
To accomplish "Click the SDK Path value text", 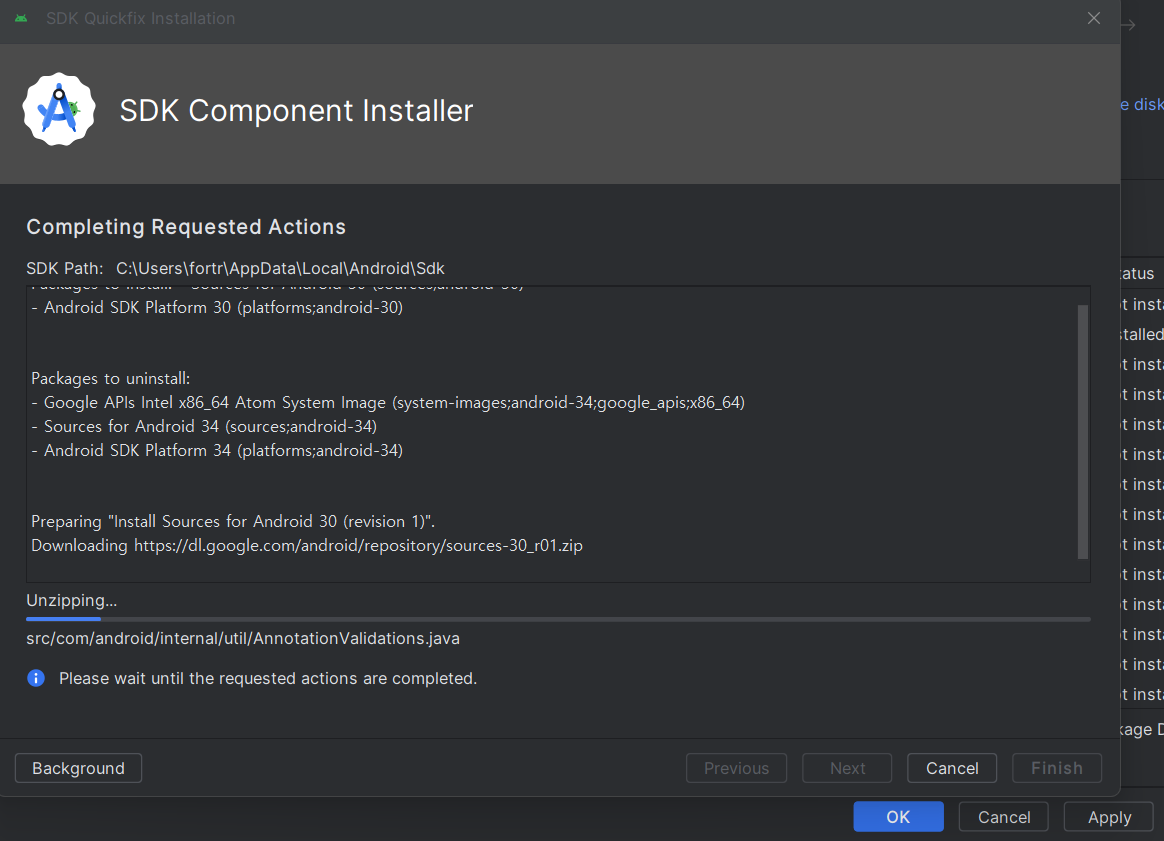I will (280, 268).
